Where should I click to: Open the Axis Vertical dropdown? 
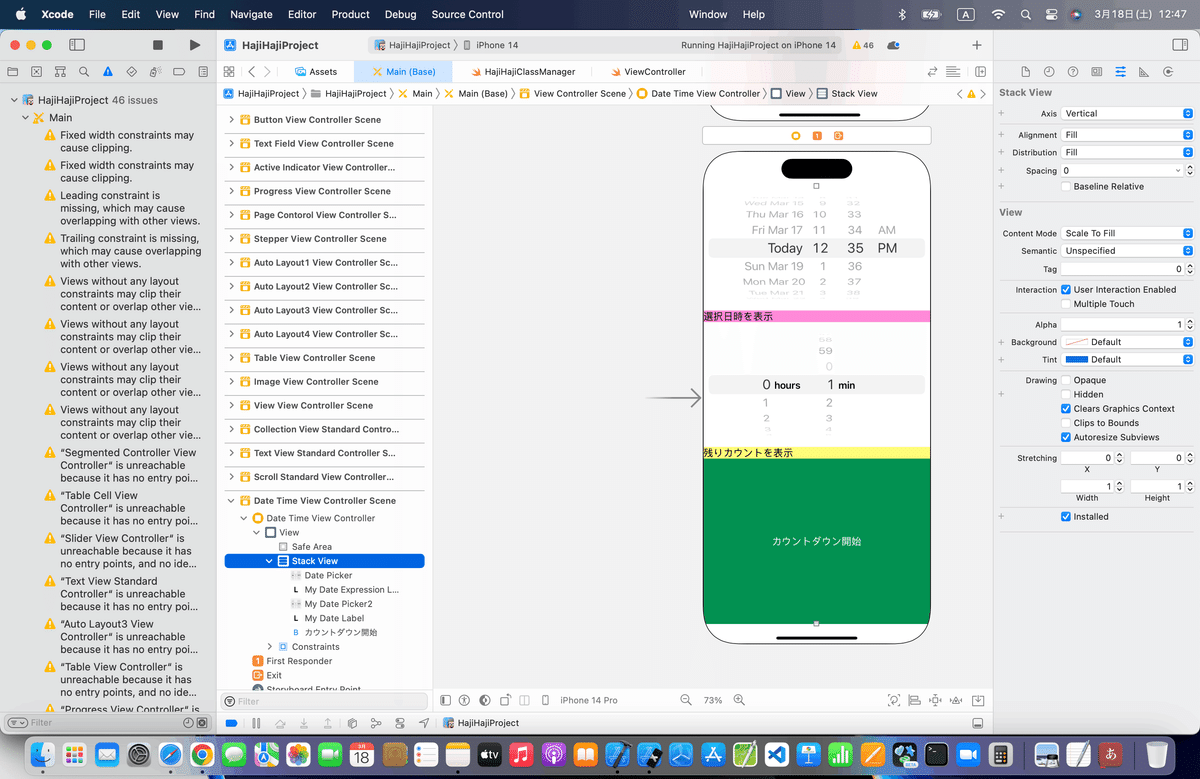point(1127,114)
